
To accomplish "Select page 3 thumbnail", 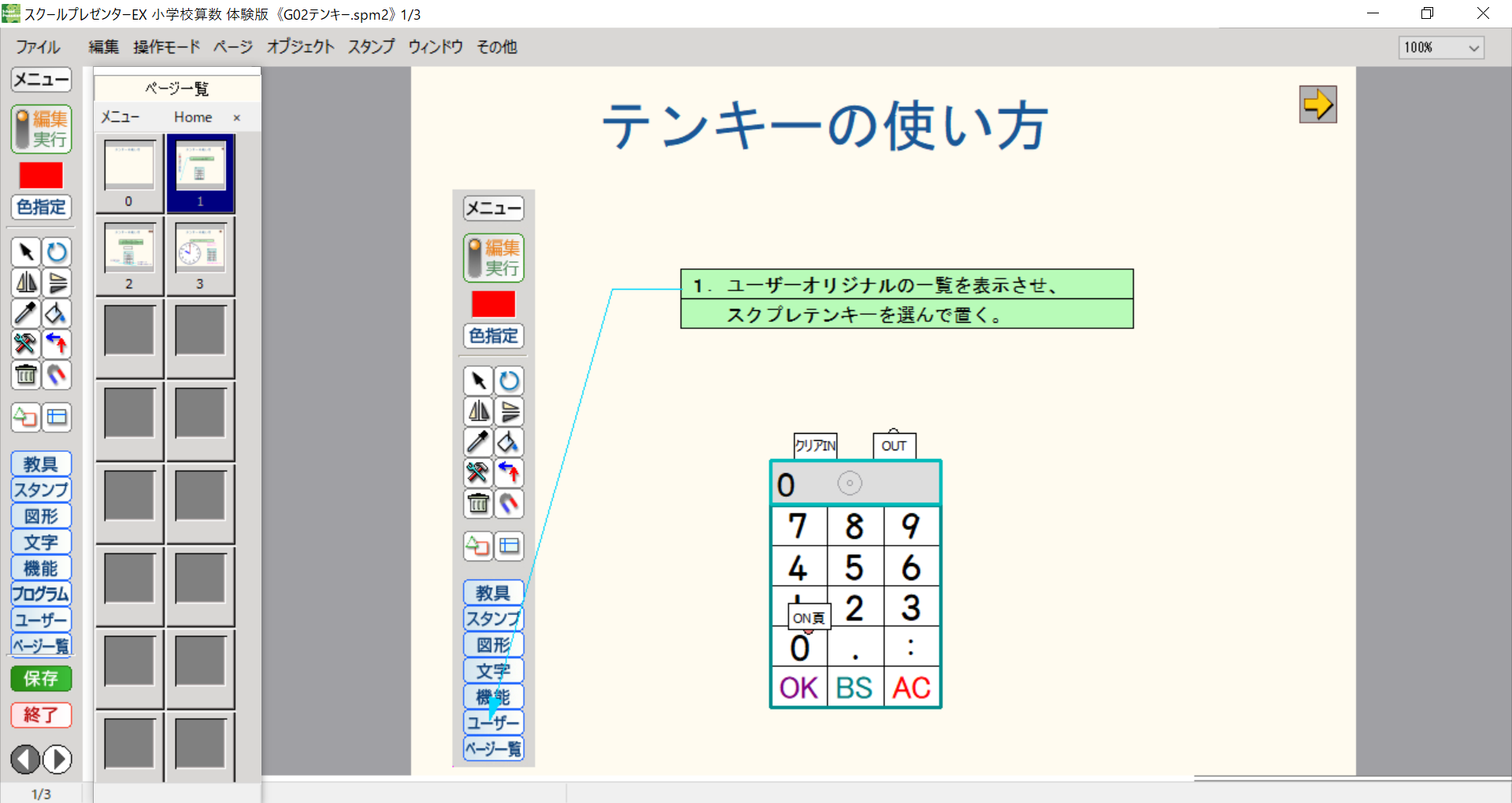I will [200, 257].
